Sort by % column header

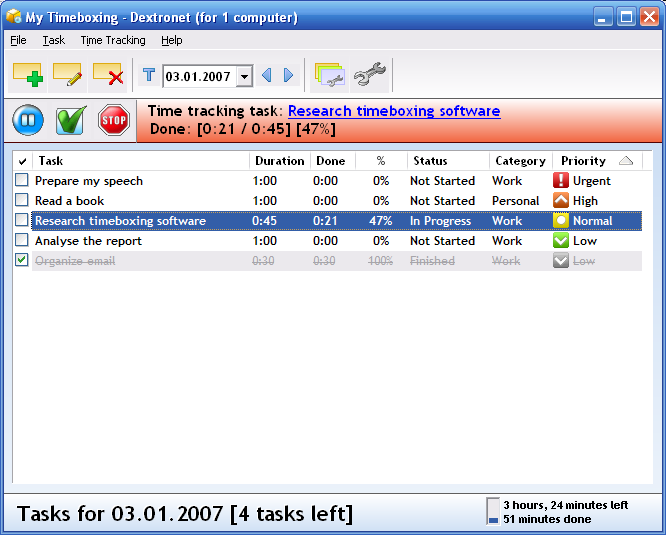[381, 161]
